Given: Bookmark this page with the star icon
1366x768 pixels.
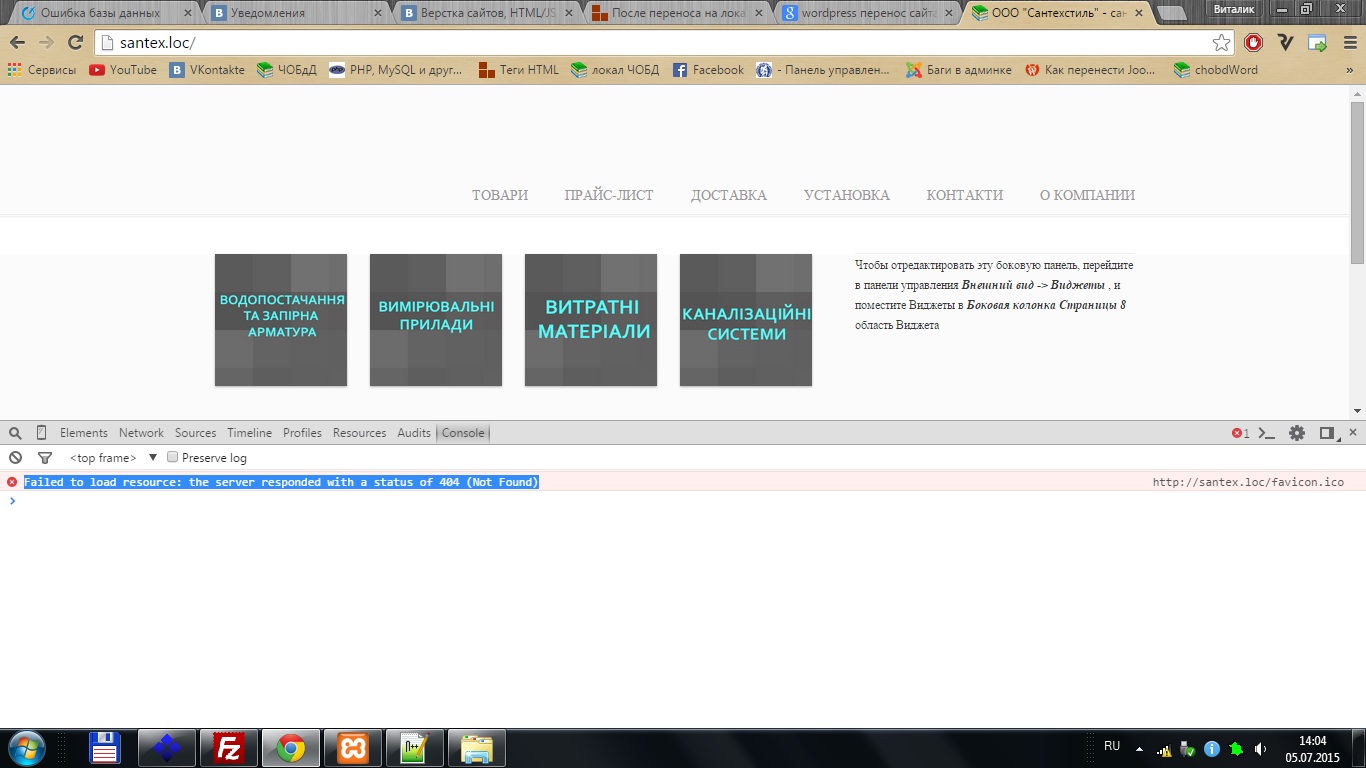Looking at the screenshot, I should tap(1221, 43).
